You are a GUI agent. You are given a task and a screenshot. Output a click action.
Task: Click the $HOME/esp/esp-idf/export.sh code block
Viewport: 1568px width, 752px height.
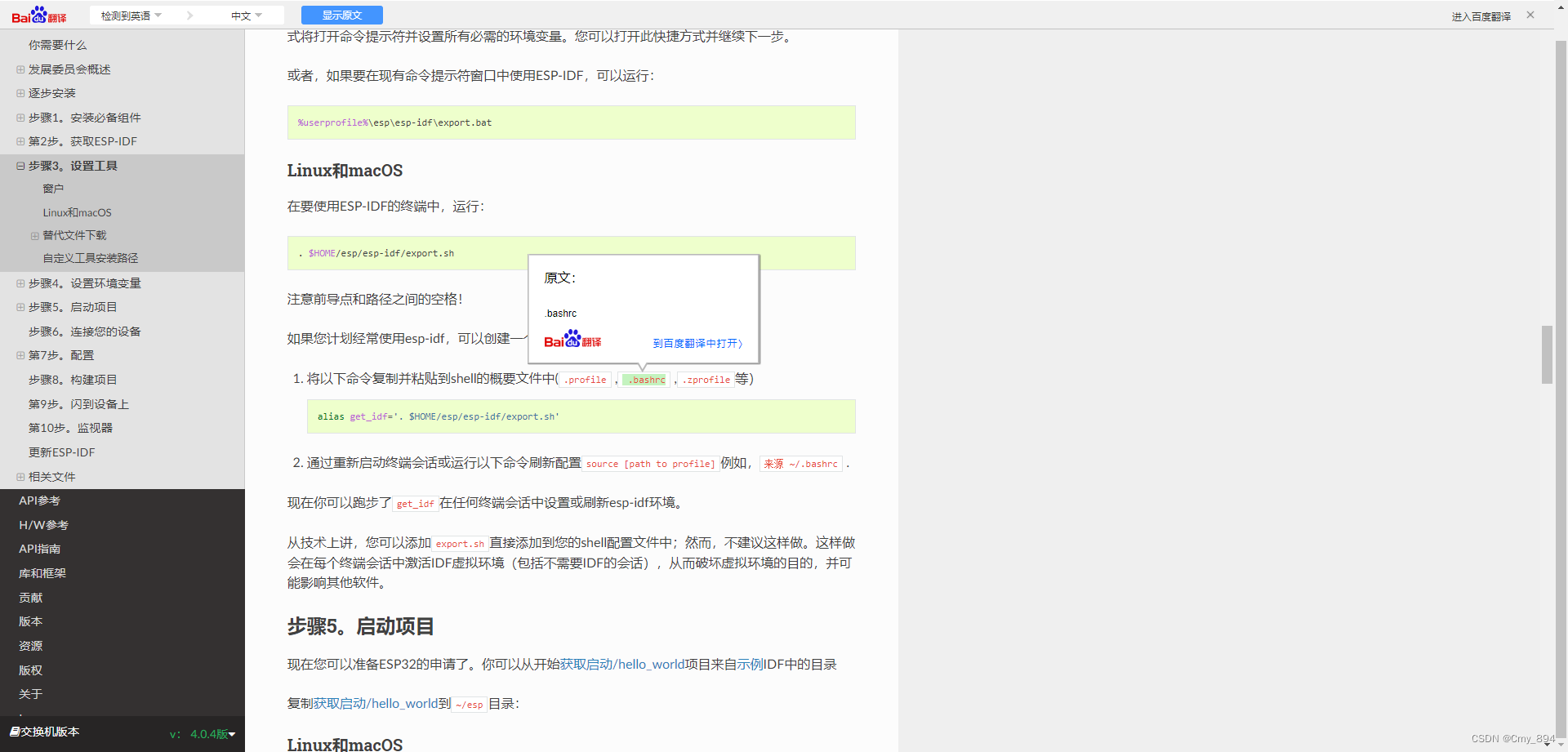coord(571,253)
